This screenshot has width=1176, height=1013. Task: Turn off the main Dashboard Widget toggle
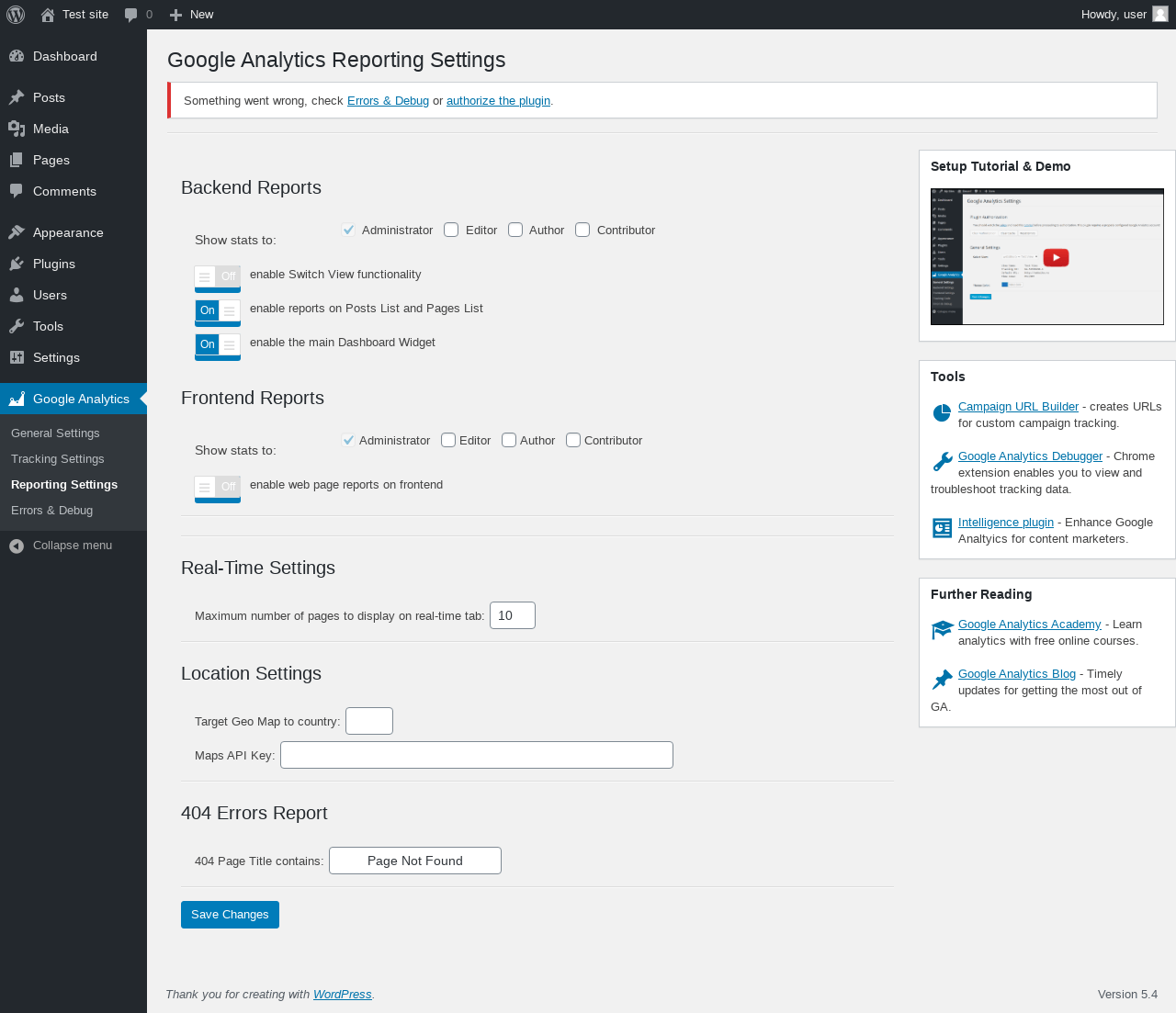[x=218, y=346]
